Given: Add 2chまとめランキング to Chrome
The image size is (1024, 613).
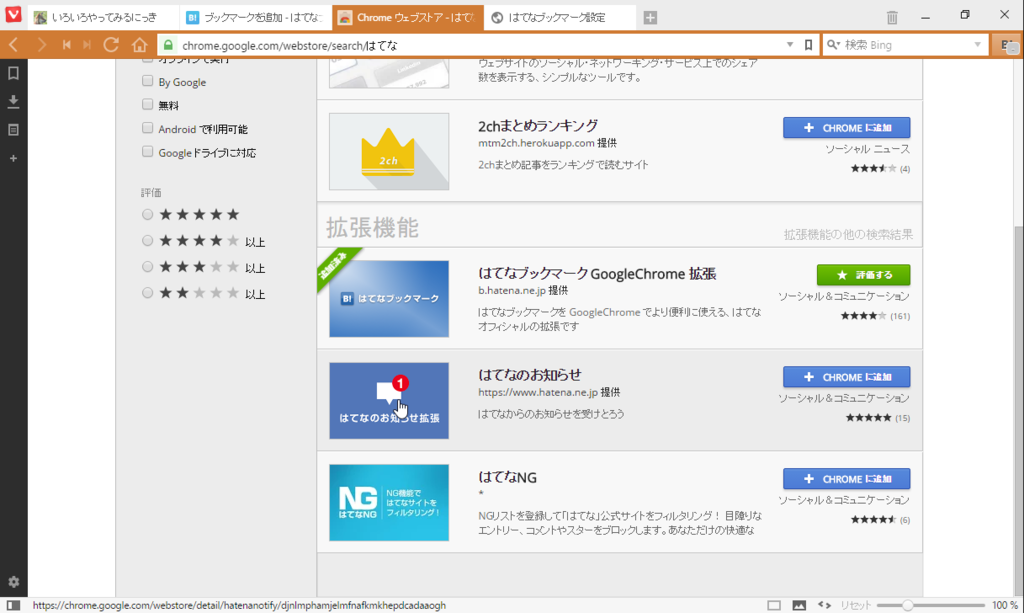Looking at the screenshot, I should point(846,128).
